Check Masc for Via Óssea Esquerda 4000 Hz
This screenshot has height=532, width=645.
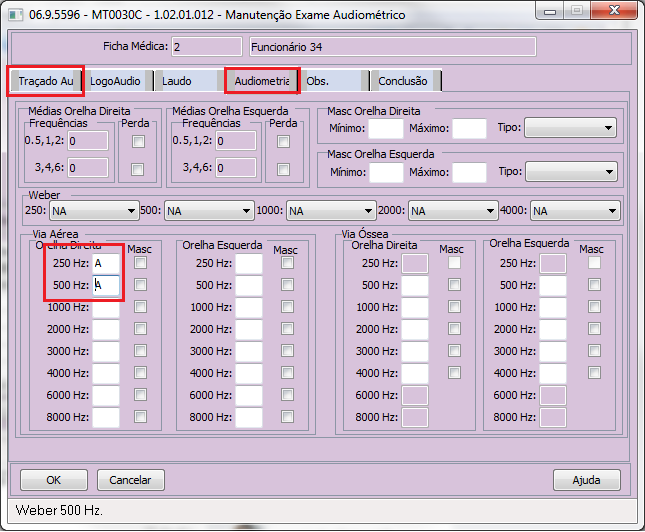pyautogui.click(x=594, y=373)
